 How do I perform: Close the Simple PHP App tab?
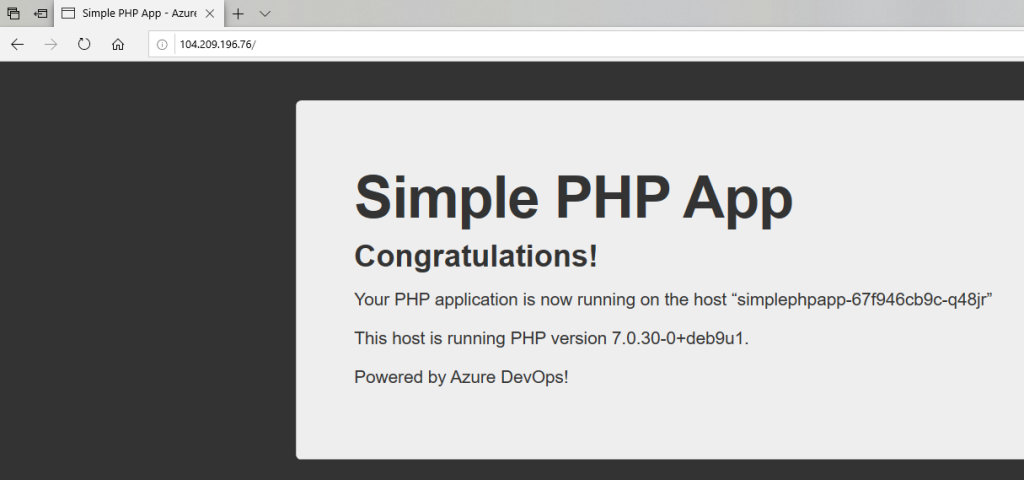click(x=210, y=13)
